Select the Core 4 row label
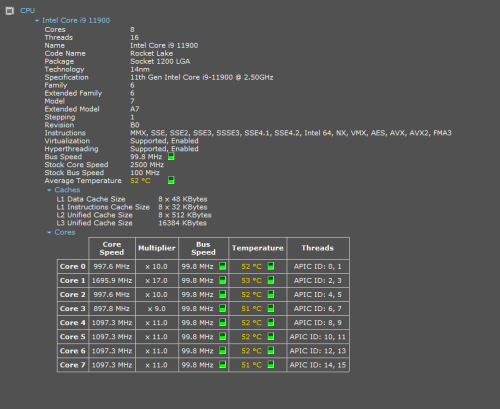 [x=73, y=323]
